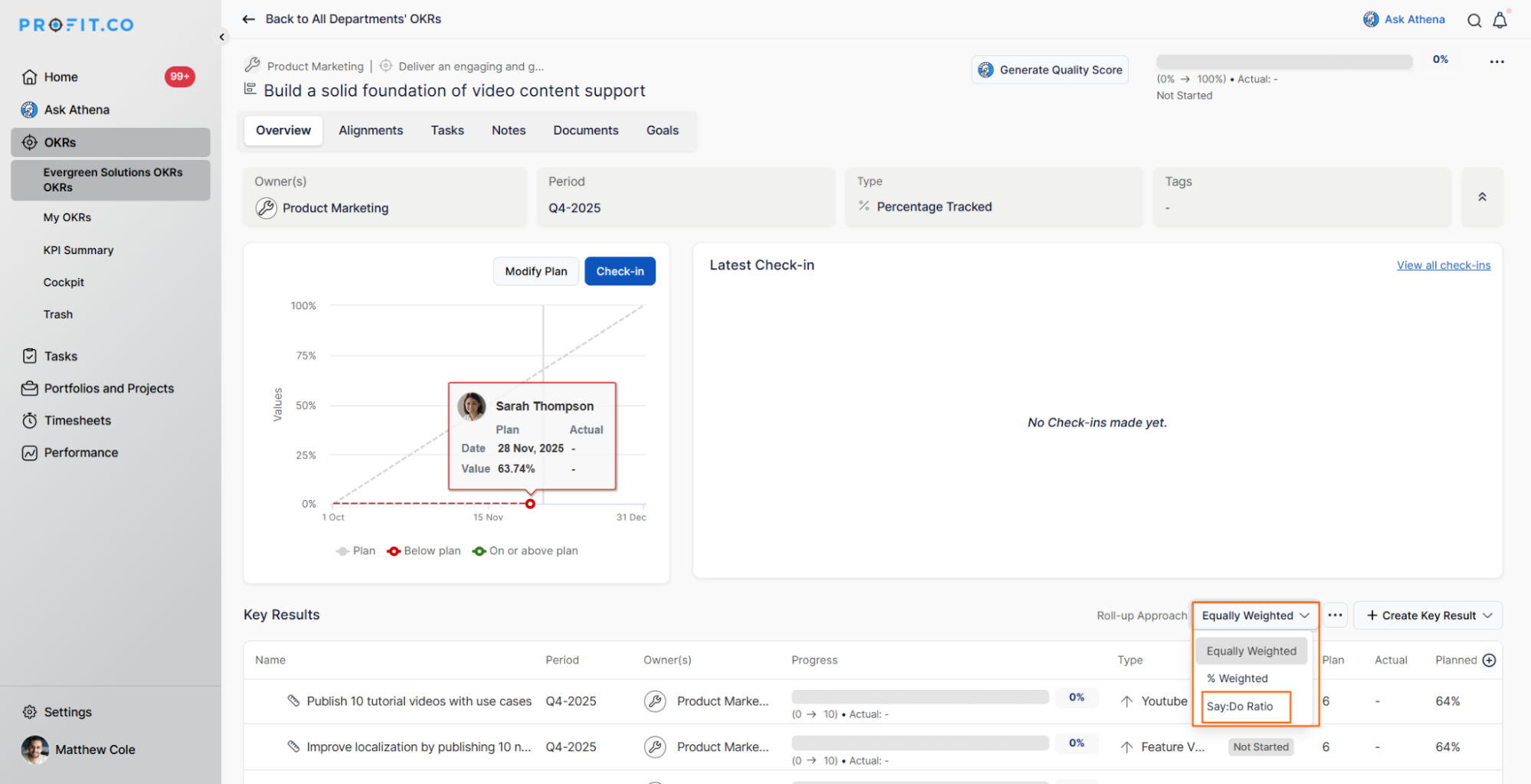The height and width of the screenshot is (784, 1531).
Task: Open the objective three-dot options menu
Action: coord(1497,62)
